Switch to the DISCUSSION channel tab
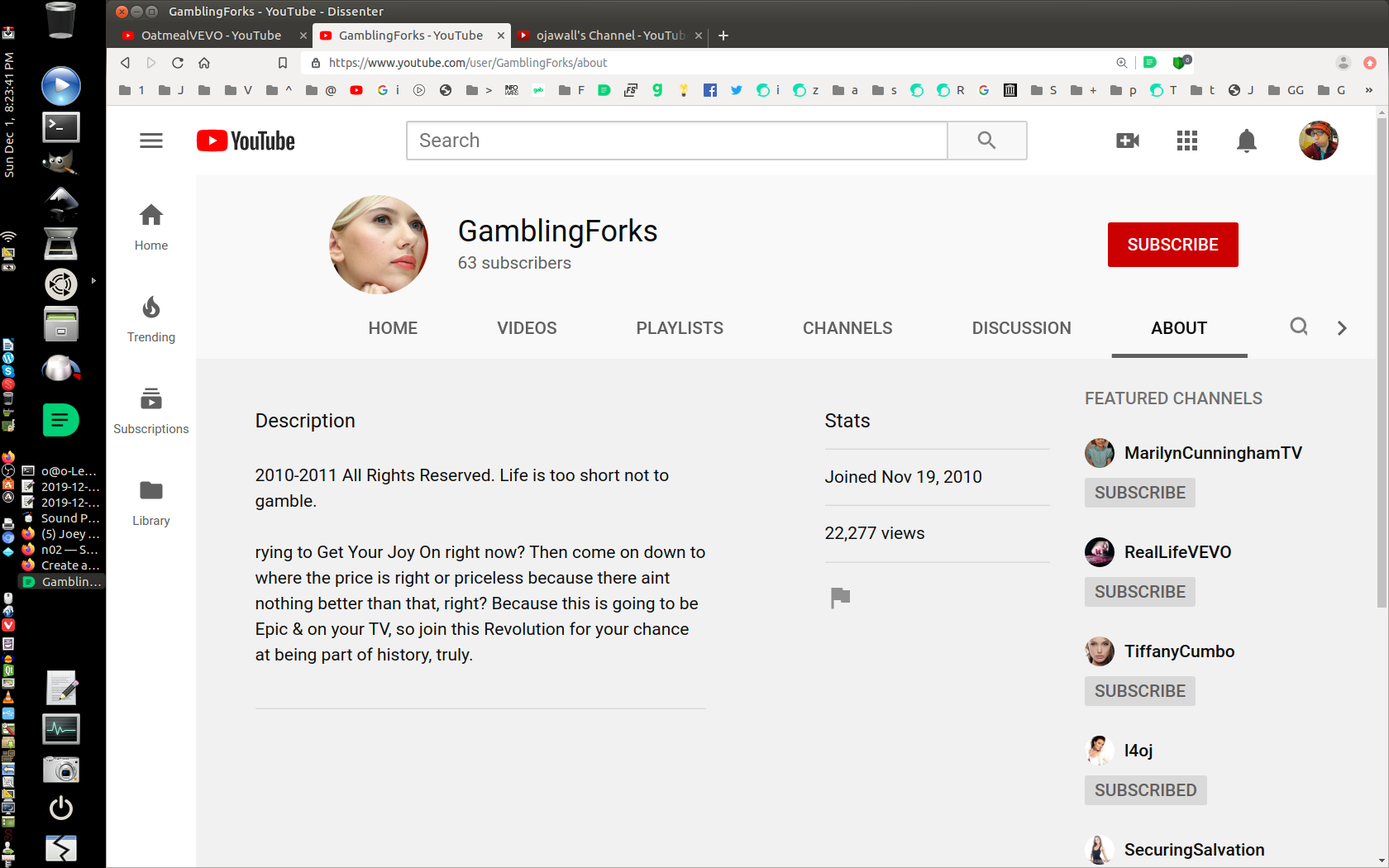1389x868 pixels. coord(1021,328)
